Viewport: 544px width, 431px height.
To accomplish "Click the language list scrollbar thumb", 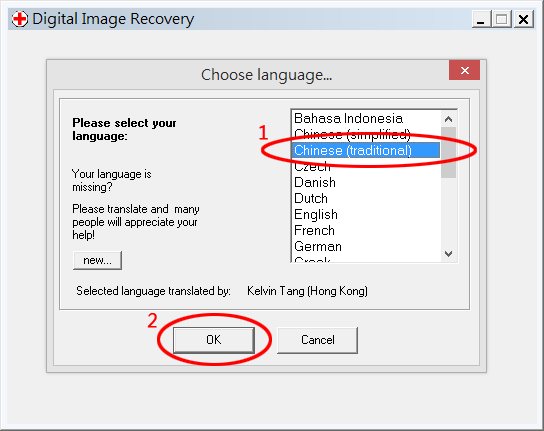I will (448, 153).
